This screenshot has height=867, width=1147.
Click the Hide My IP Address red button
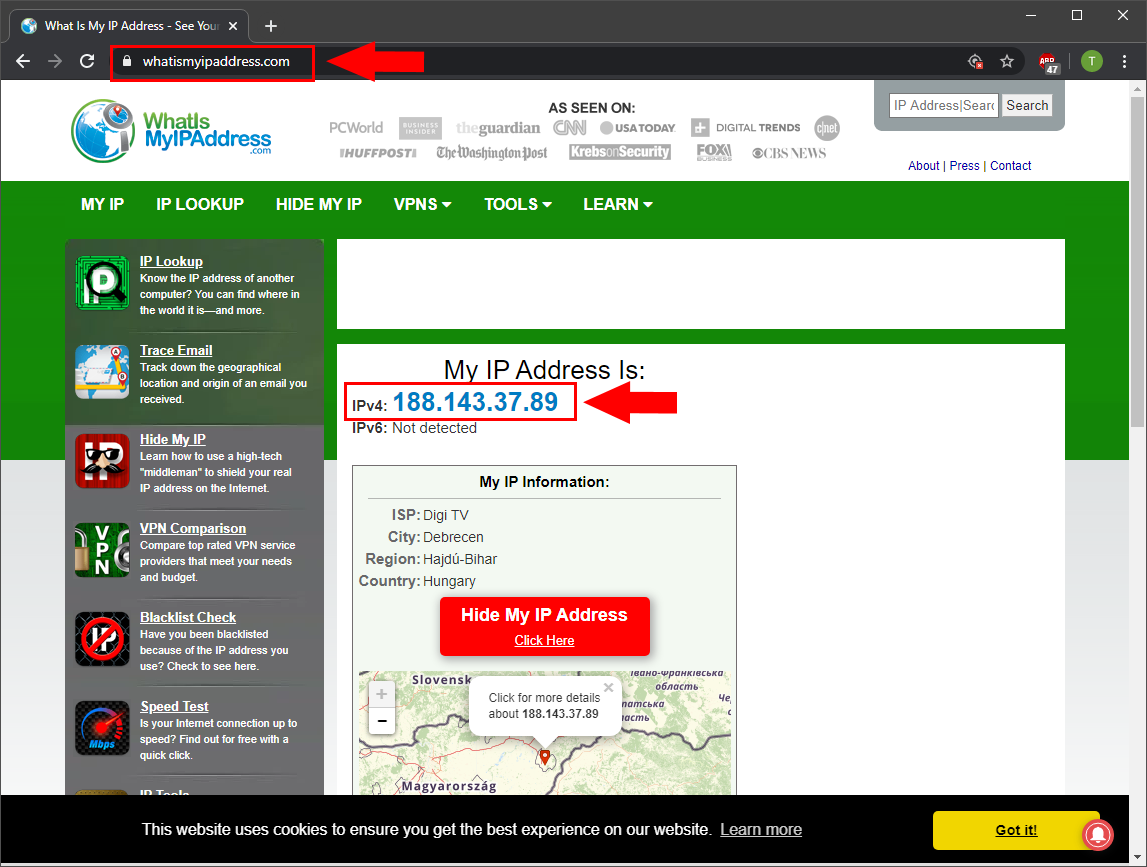(544, 626)
